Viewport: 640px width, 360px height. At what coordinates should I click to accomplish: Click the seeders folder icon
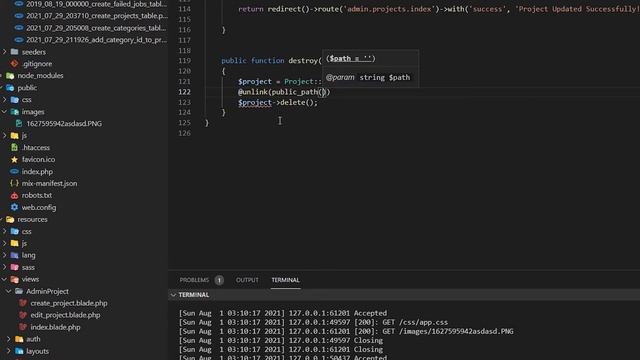click(15, 52)
